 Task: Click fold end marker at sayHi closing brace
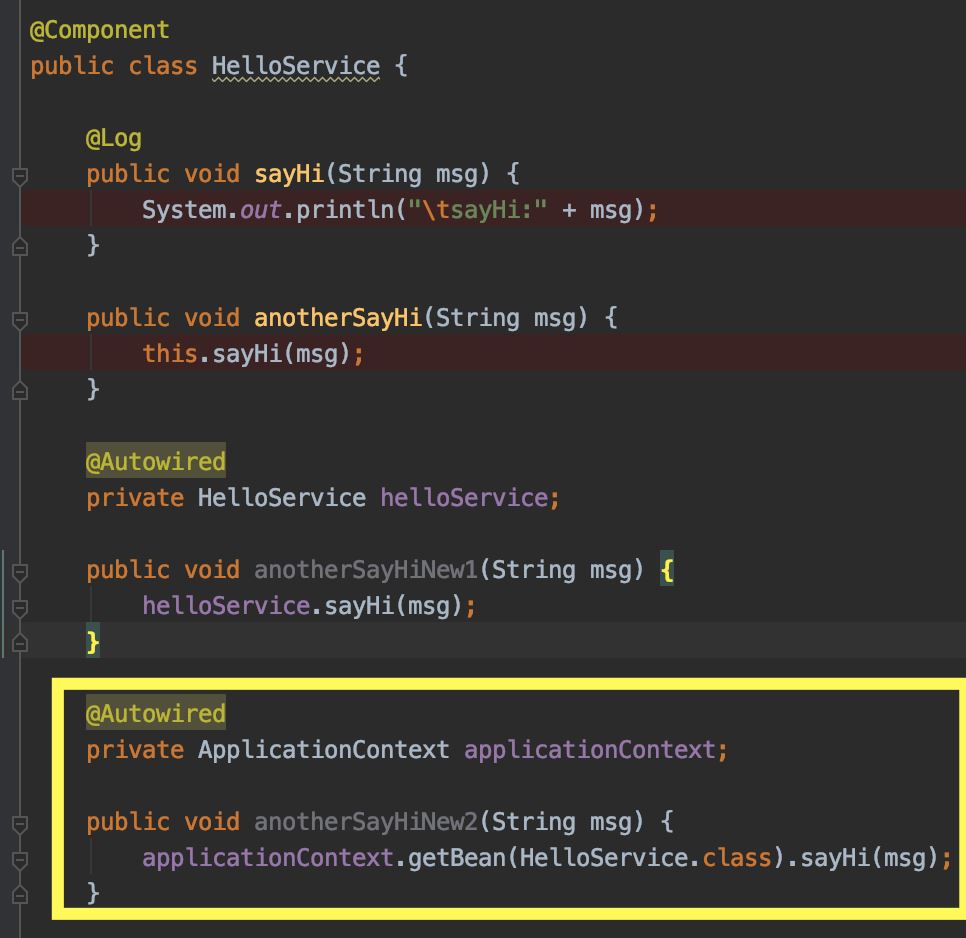coord(20,246)
